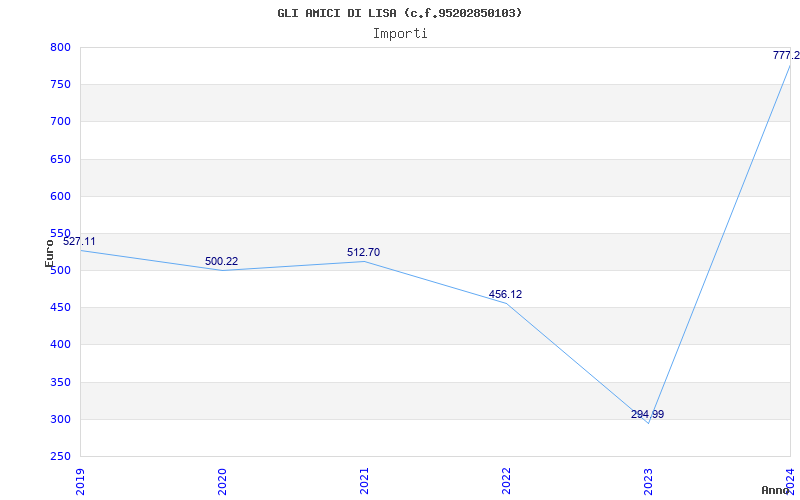800x500 pixels.
Task: Click the 2019 x-axis year label
Action: coord(81,479)
